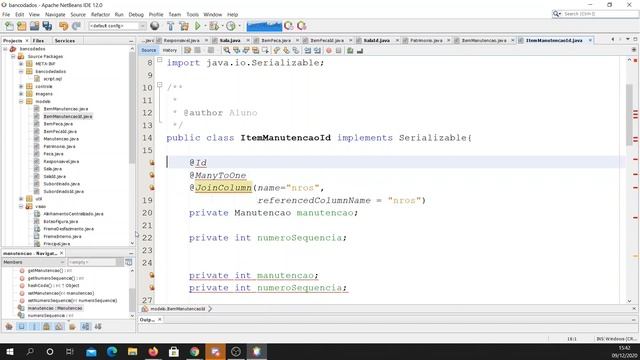640x360 pixels.
Task: Click the Profile Project clock icon
Action: [x=231, y=26]
